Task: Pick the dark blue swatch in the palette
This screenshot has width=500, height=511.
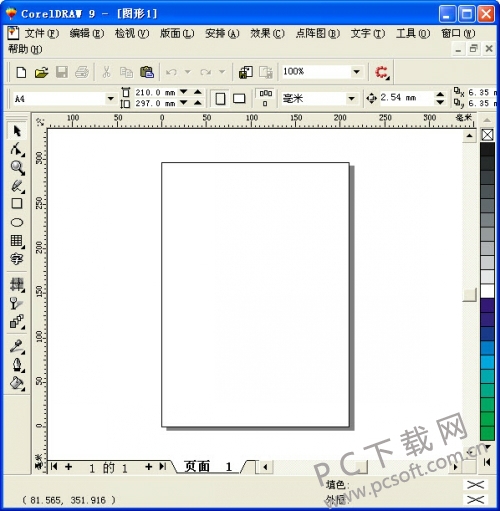Action: [x=487, y=333]
